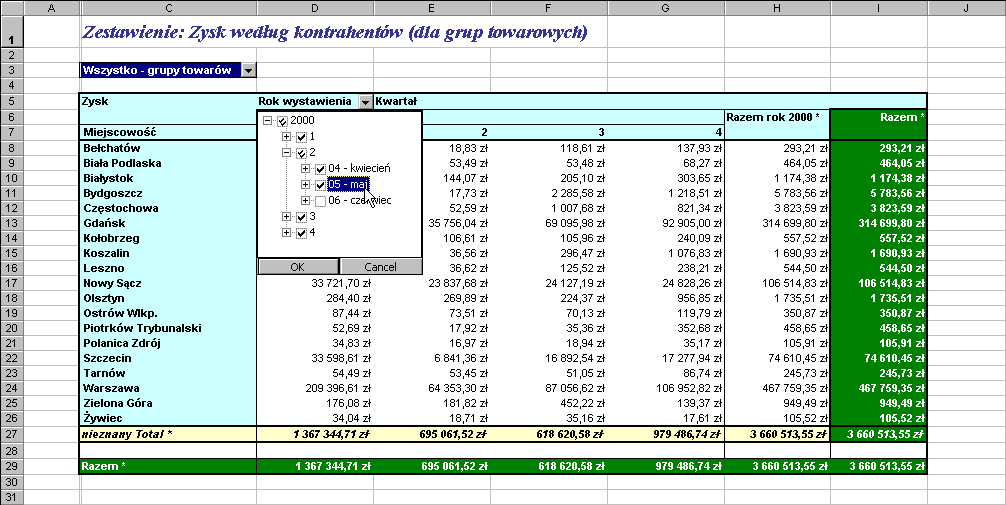Confirm the filter with OK
Image resolution: width=1006 pixels, height=505 pixels.
click(x=297, y=267)
